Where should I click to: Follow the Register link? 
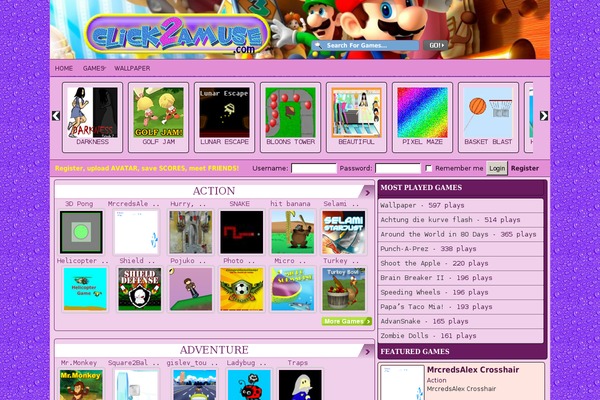(525, 168)
